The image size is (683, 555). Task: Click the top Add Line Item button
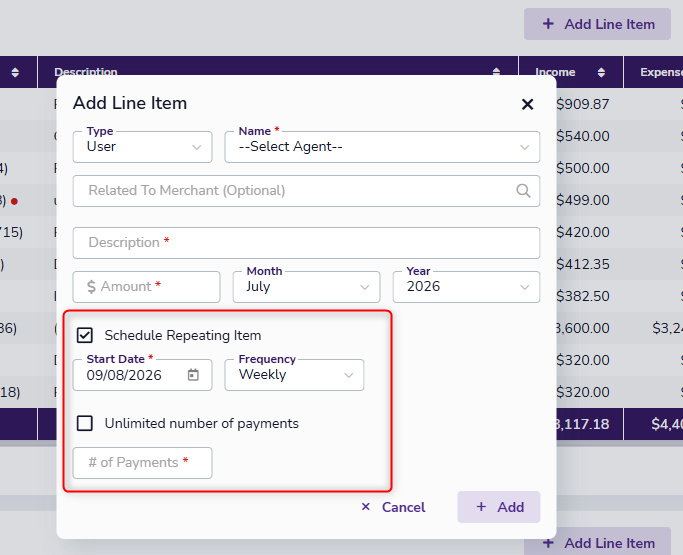pos(597,24)
